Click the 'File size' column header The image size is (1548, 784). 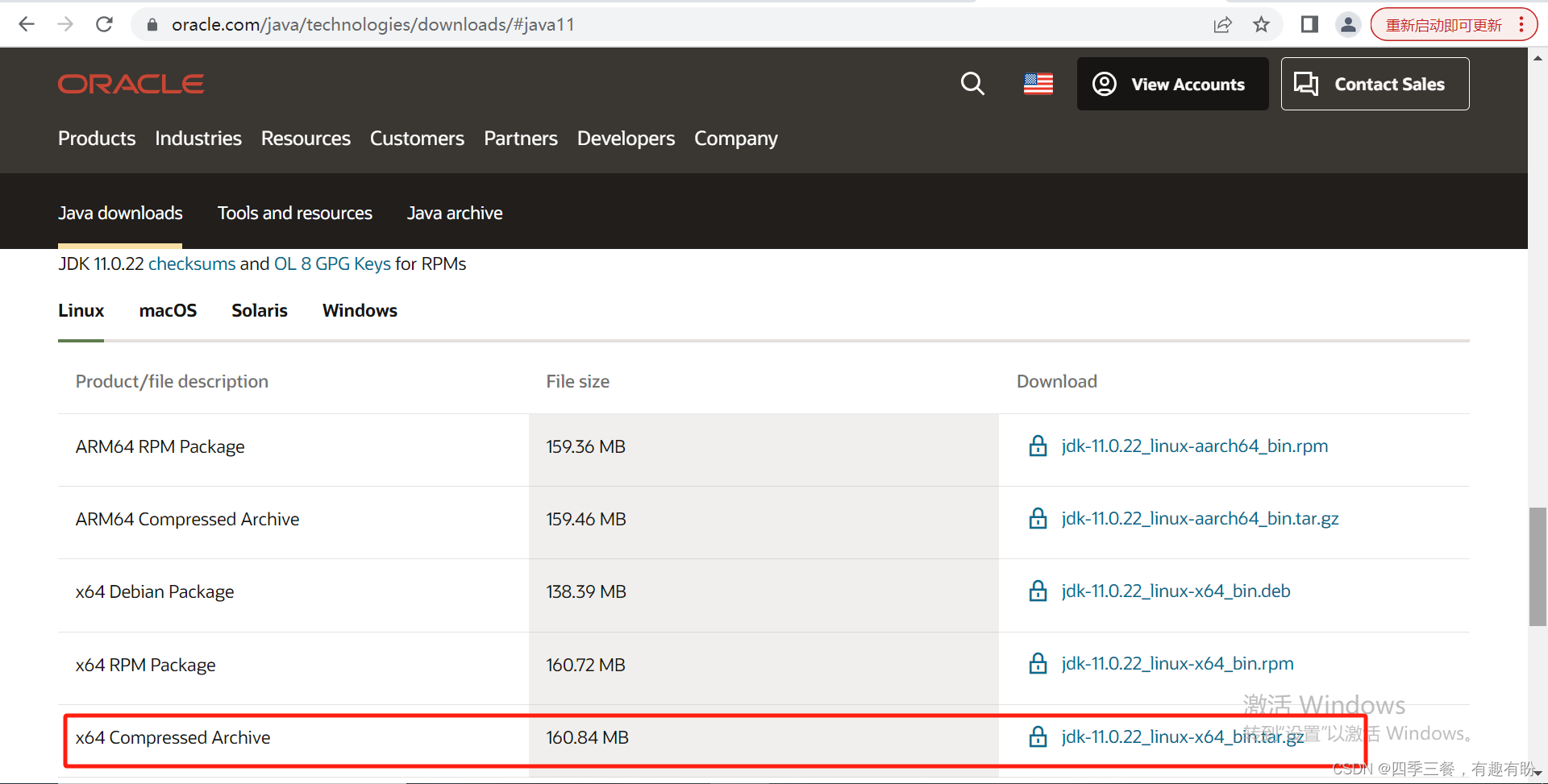577,381
